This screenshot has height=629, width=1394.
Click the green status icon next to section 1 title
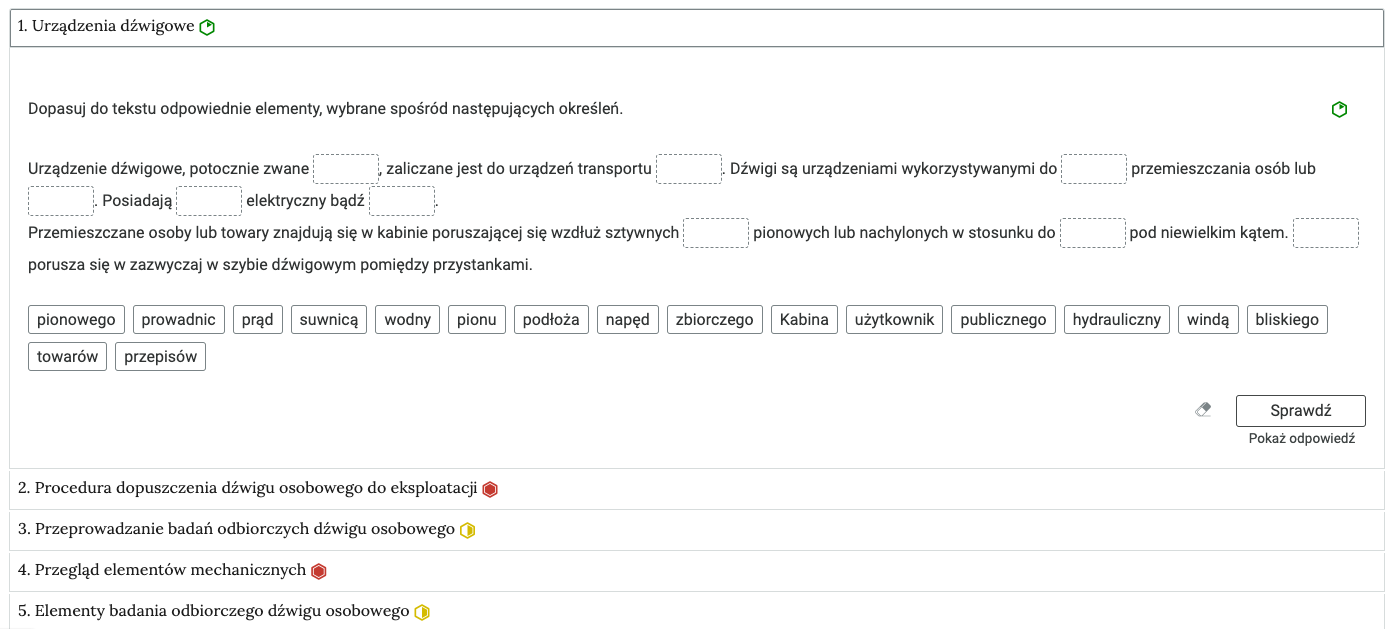(x=205, y=27)
